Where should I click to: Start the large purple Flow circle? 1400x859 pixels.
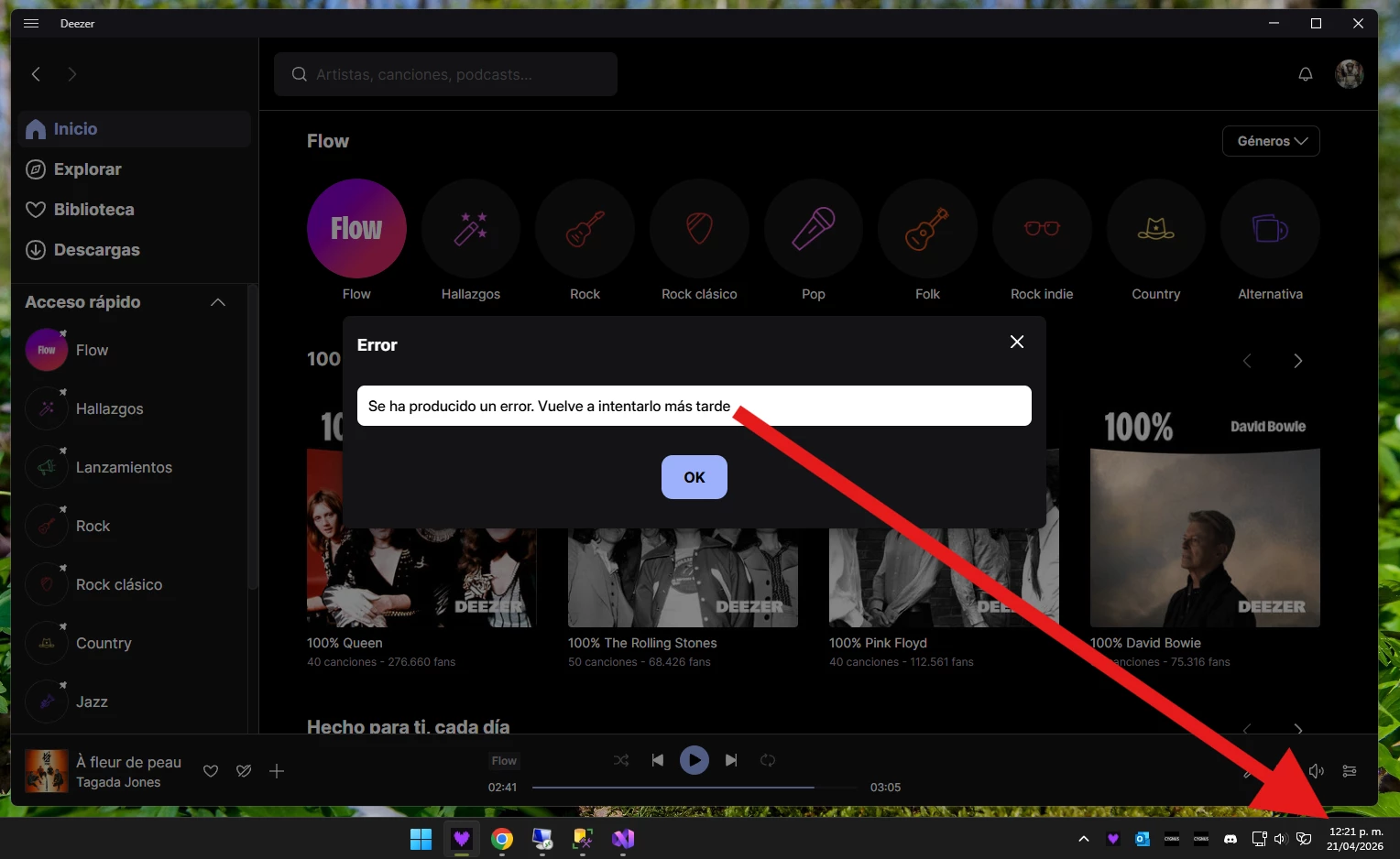coord(356,228)
